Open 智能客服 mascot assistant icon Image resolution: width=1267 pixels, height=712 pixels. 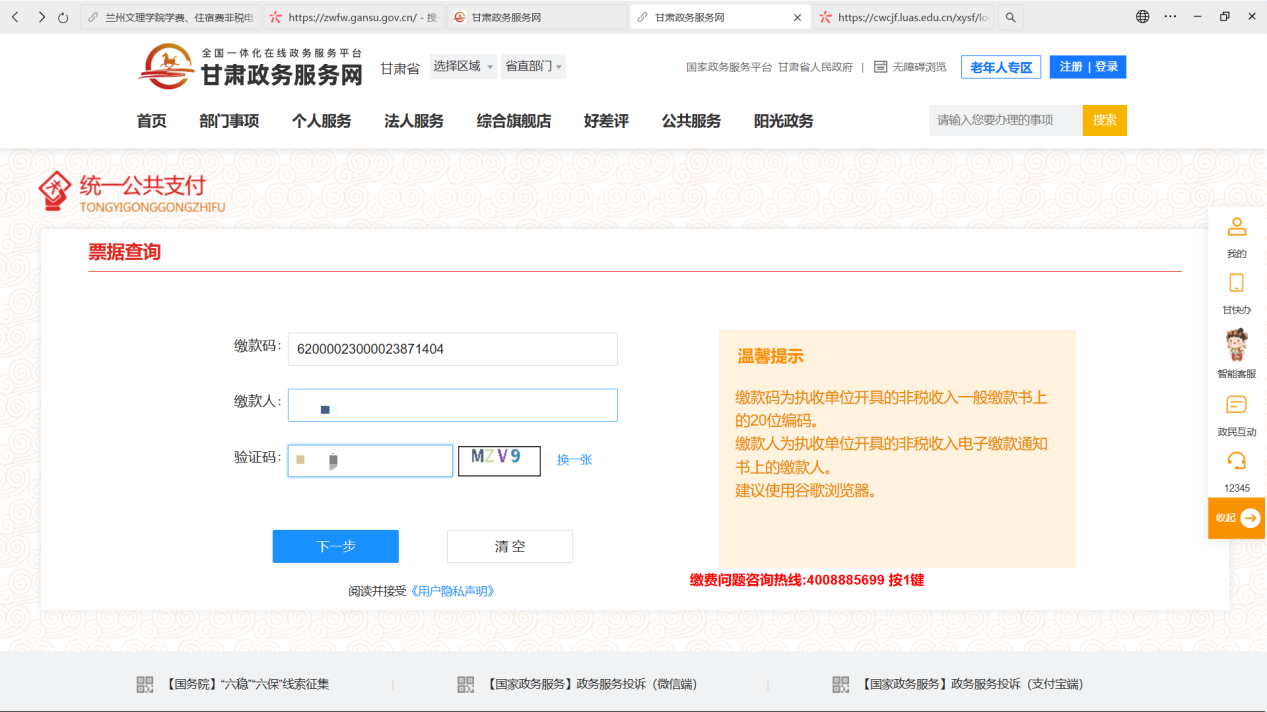[1237, 345]
